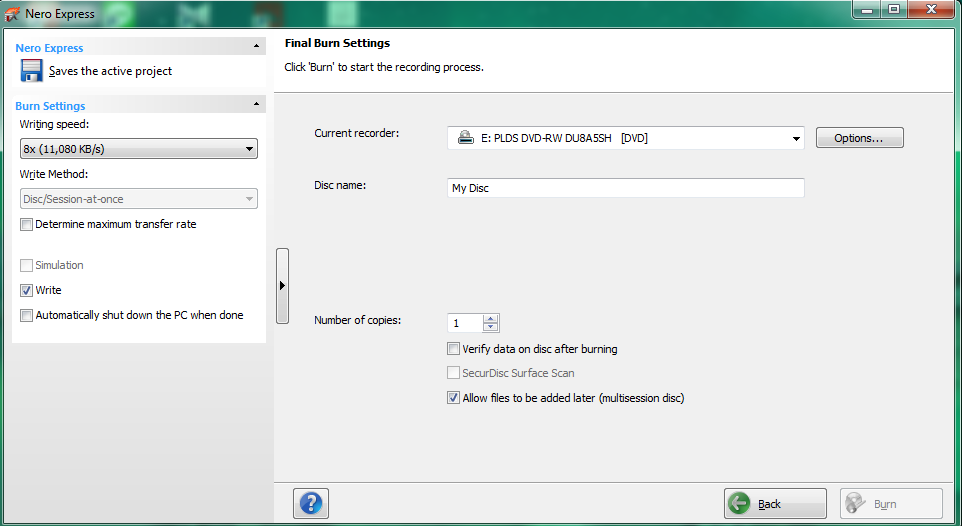Image resolution: width=962 pixels, height=526 pixels.
Task: Uncheck the Write checkbox
Action: tap(26, 290)
